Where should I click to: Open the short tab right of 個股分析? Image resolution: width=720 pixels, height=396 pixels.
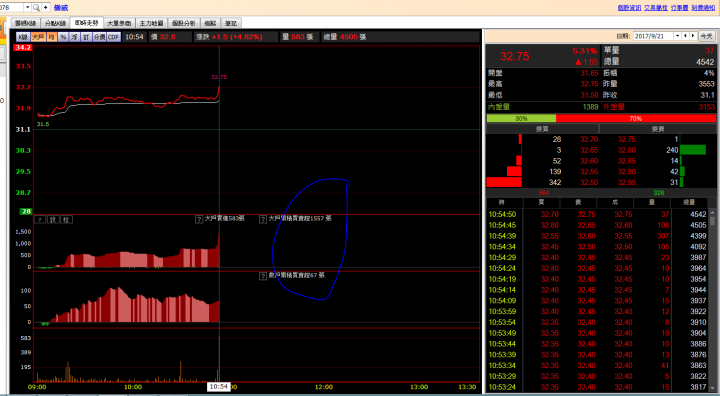(x=210, y=23)
